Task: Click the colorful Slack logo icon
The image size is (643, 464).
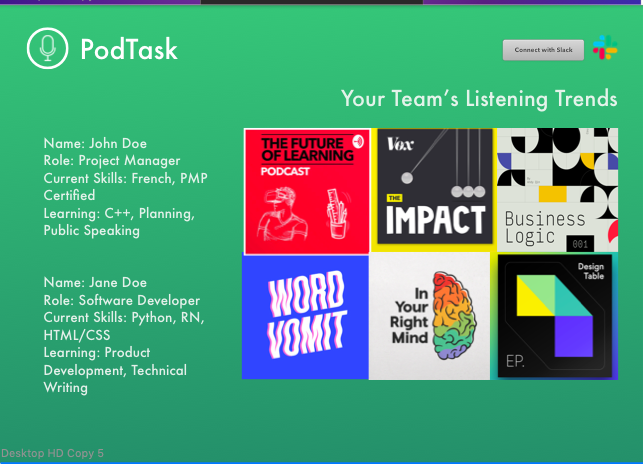Action: (605, 48)
